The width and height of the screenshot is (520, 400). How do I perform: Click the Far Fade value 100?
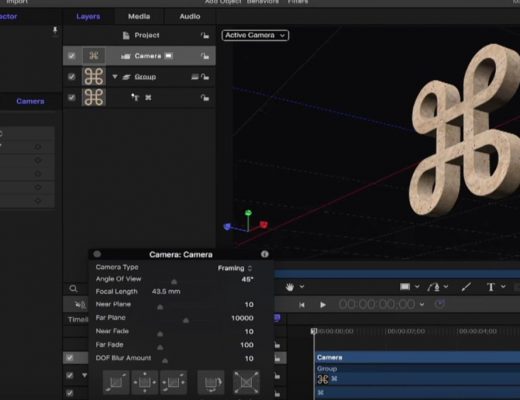tap(247, 345)
